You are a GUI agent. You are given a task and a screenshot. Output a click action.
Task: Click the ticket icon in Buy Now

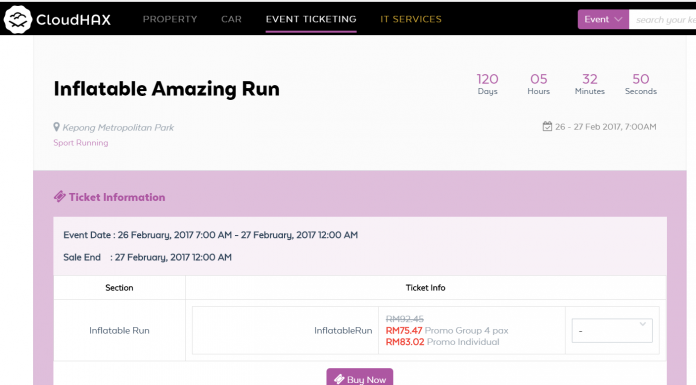pos(340,379)
